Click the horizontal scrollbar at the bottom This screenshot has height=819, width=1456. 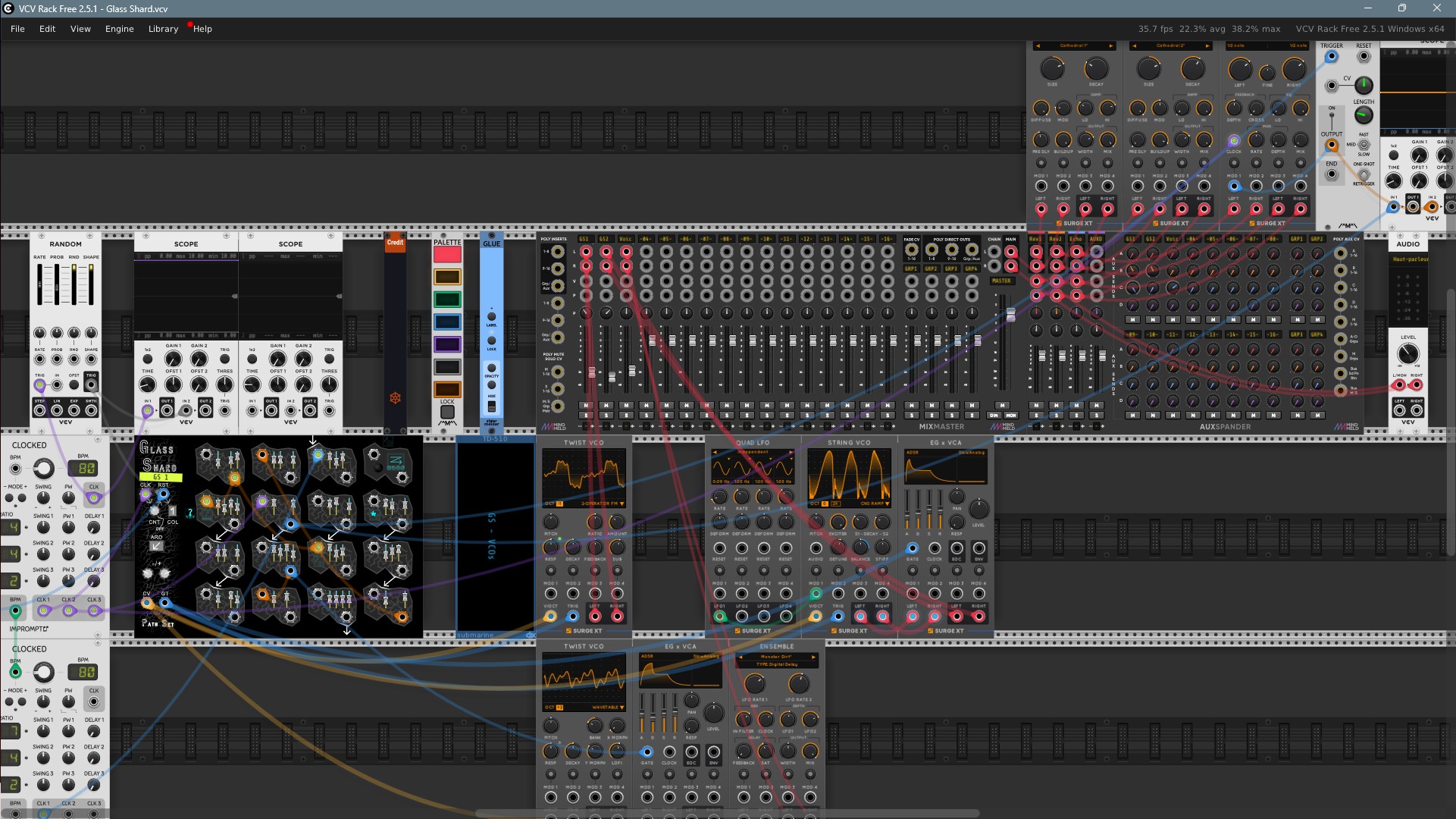pyautogui.click(x=726, y=814)
